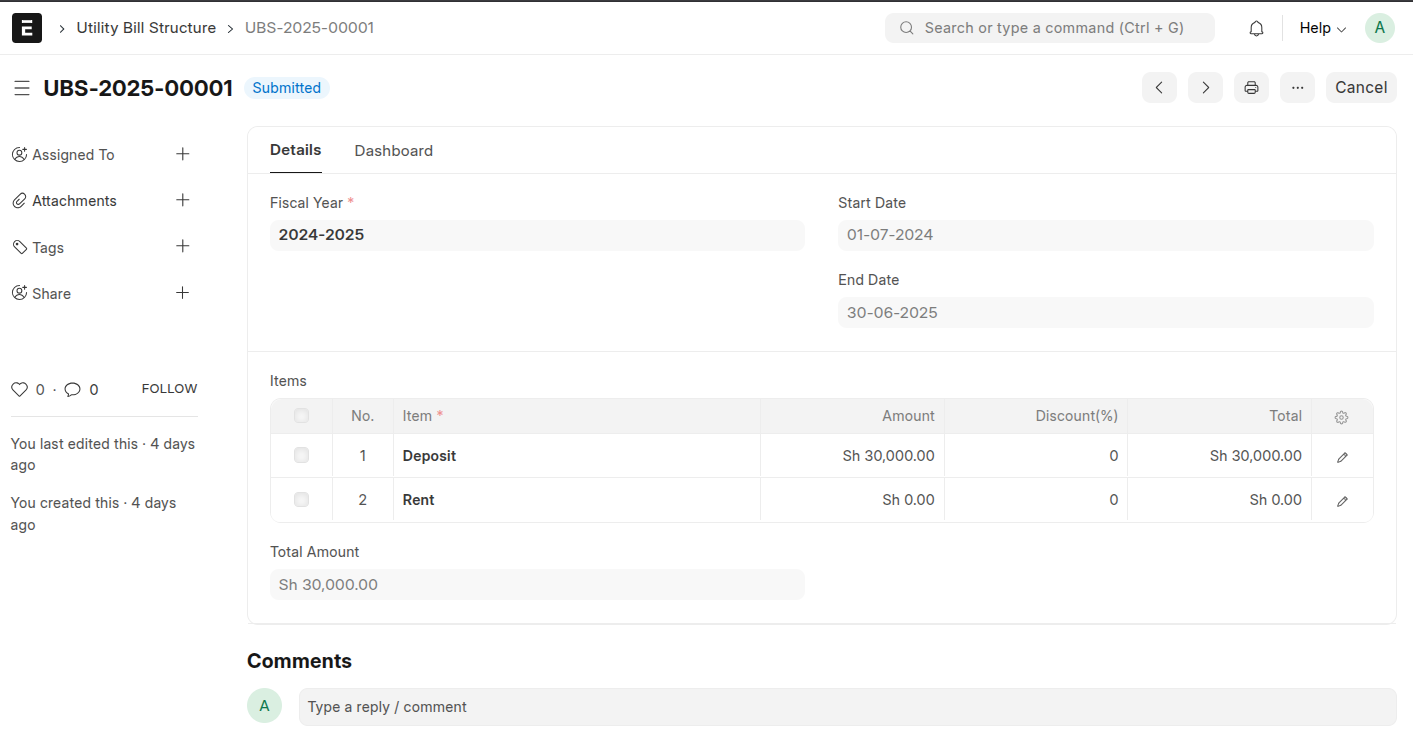Edit the Deposit row with pencil icon

click(1342, 457)
